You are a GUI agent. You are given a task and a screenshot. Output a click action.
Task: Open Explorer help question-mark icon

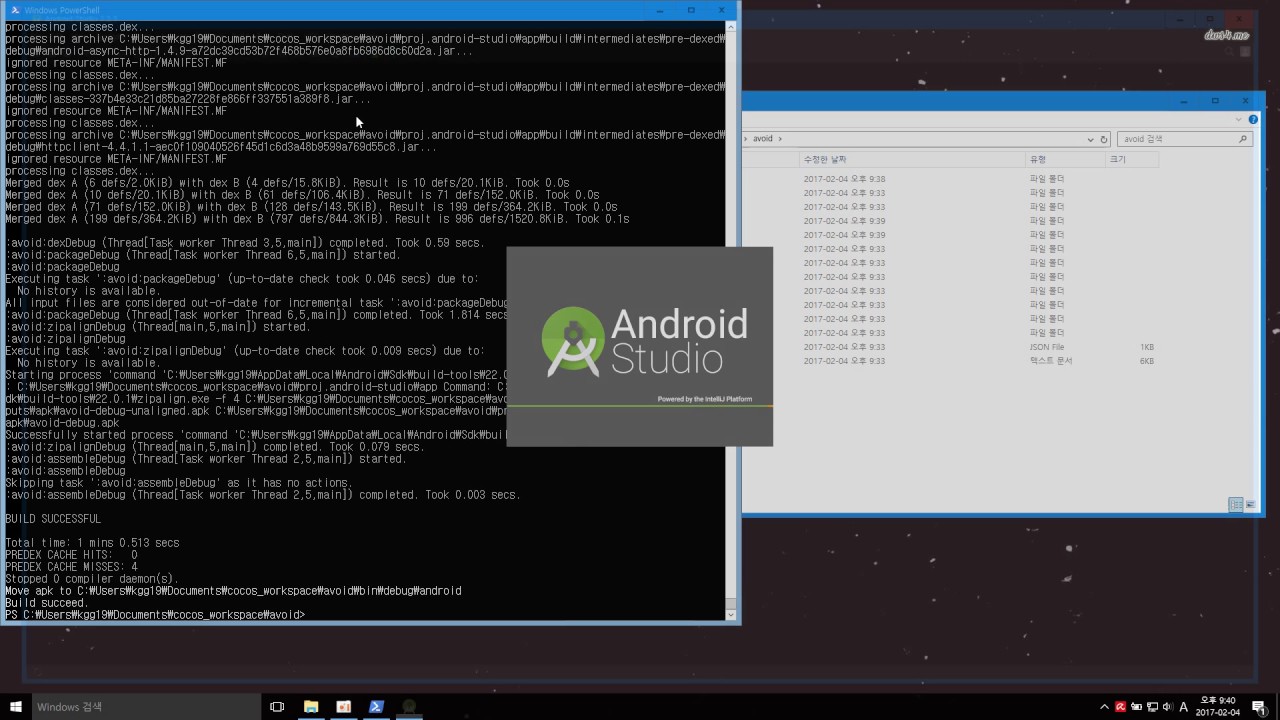tap(1253, 119)
